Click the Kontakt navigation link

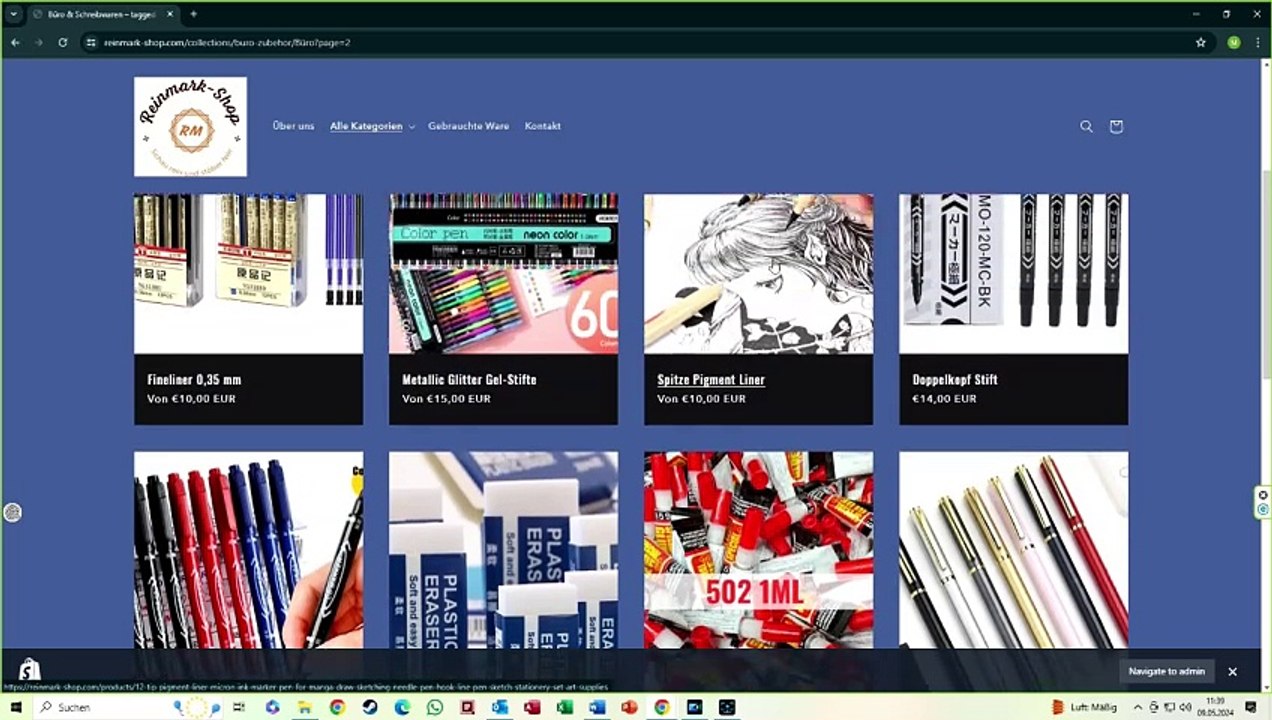(x=542, y=126)
